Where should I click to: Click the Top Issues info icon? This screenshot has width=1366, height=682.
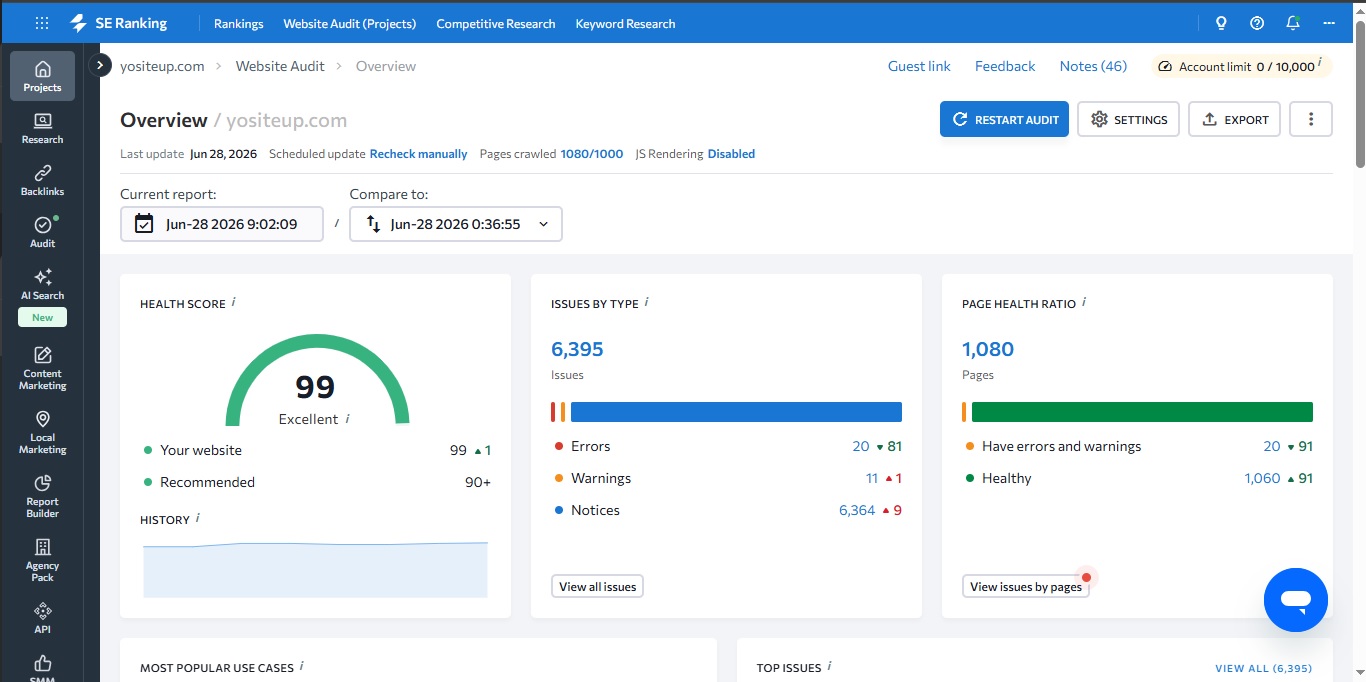[x=829, y=666]
